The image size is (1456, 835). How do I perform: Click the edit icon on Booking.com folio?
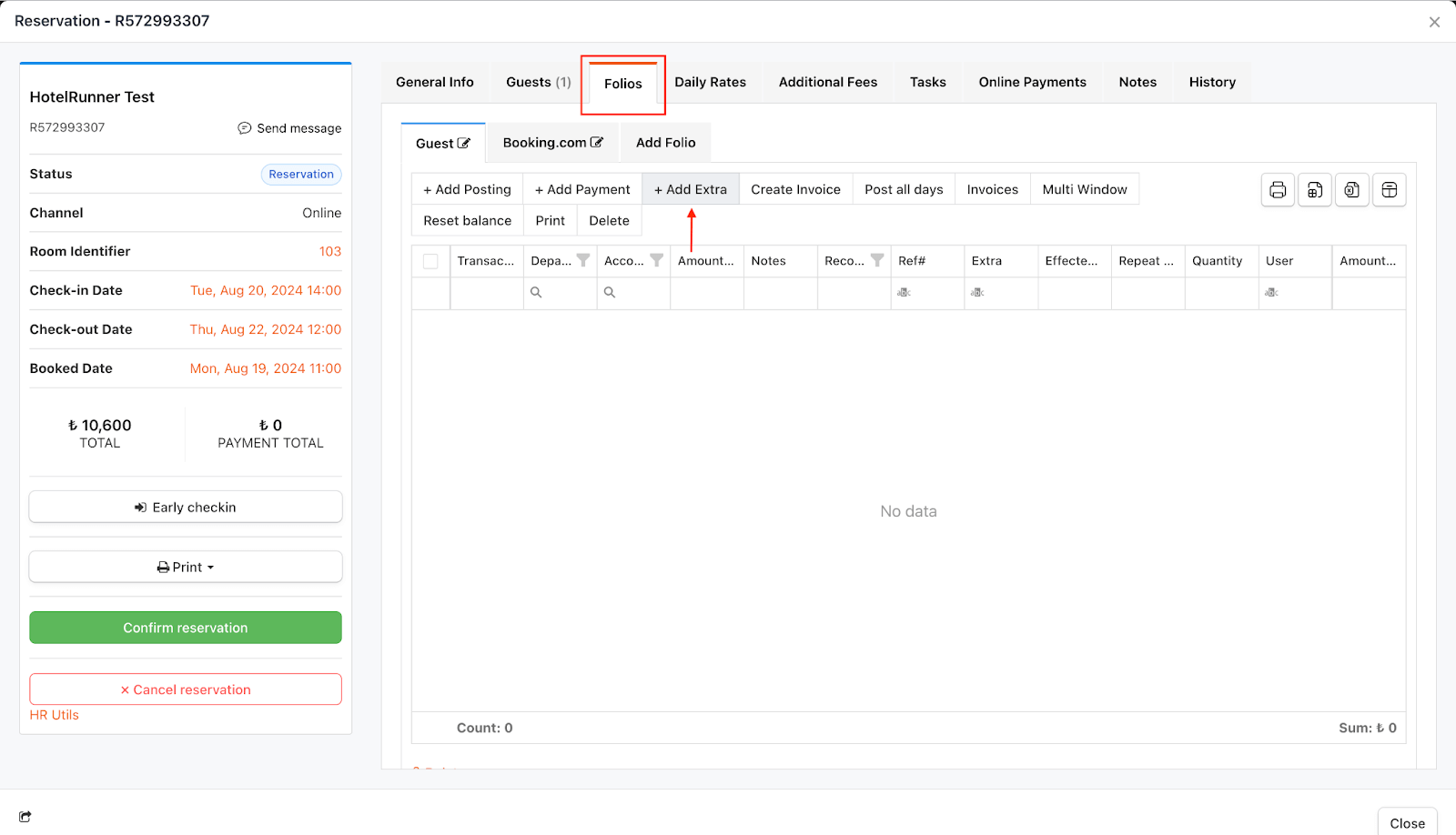click(597, 143)
